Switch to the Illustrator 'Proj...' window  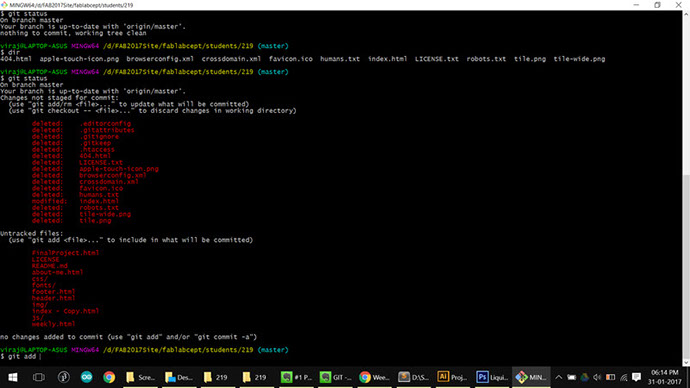click(452, 377)
